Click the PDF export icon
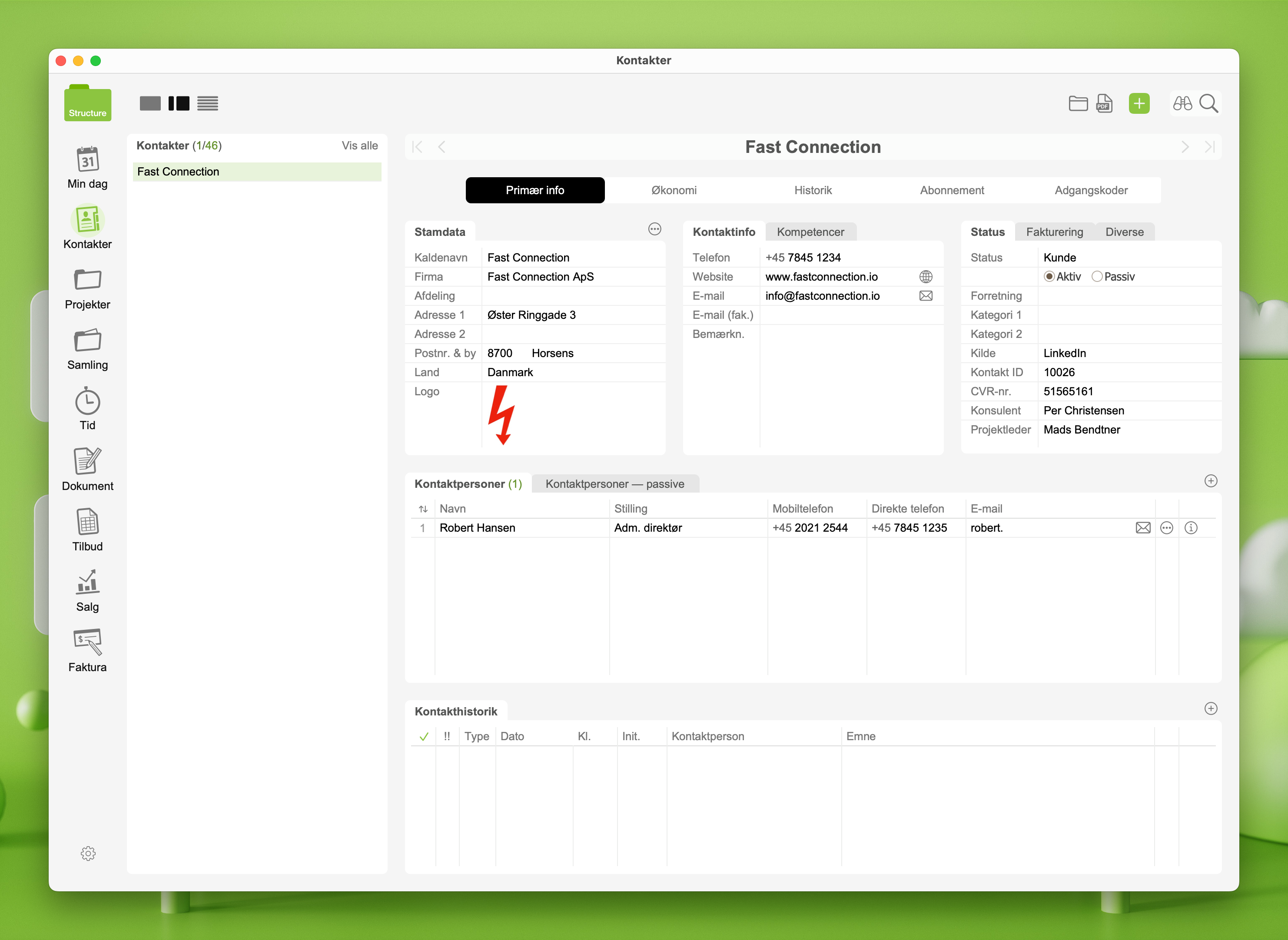 click(x=1104, y=103)
